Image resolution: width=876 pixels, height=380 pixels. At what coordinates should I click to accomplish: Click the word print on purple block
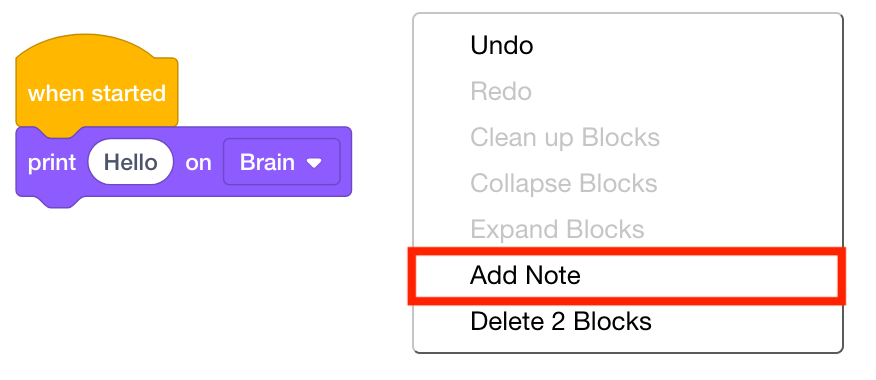[51, 163]
